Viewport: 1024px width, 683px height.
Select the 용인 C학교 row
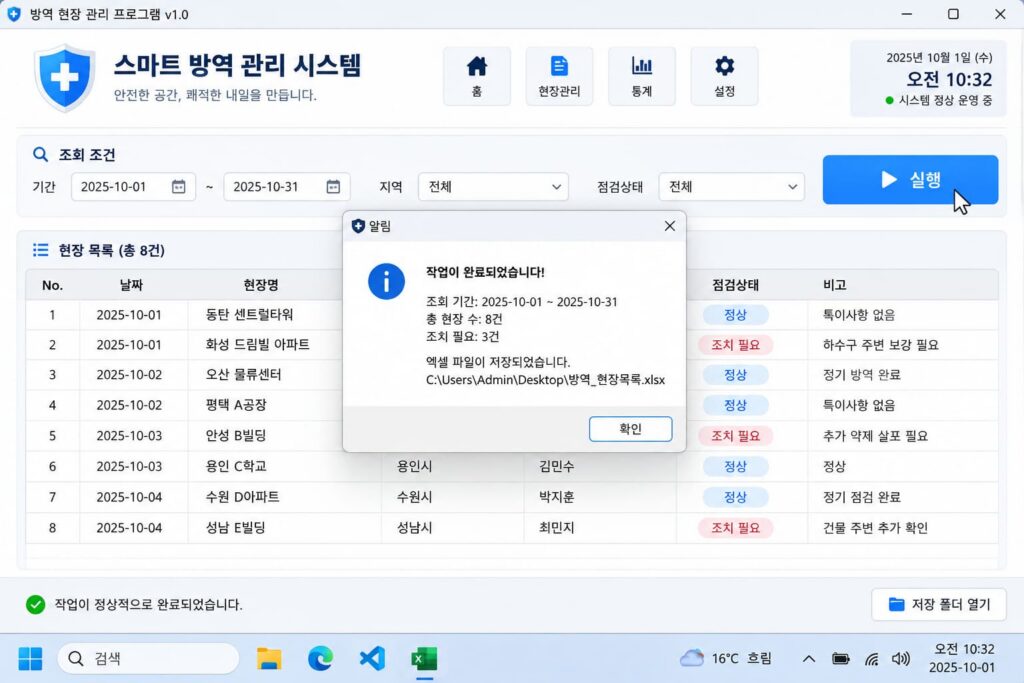(511, 466)
